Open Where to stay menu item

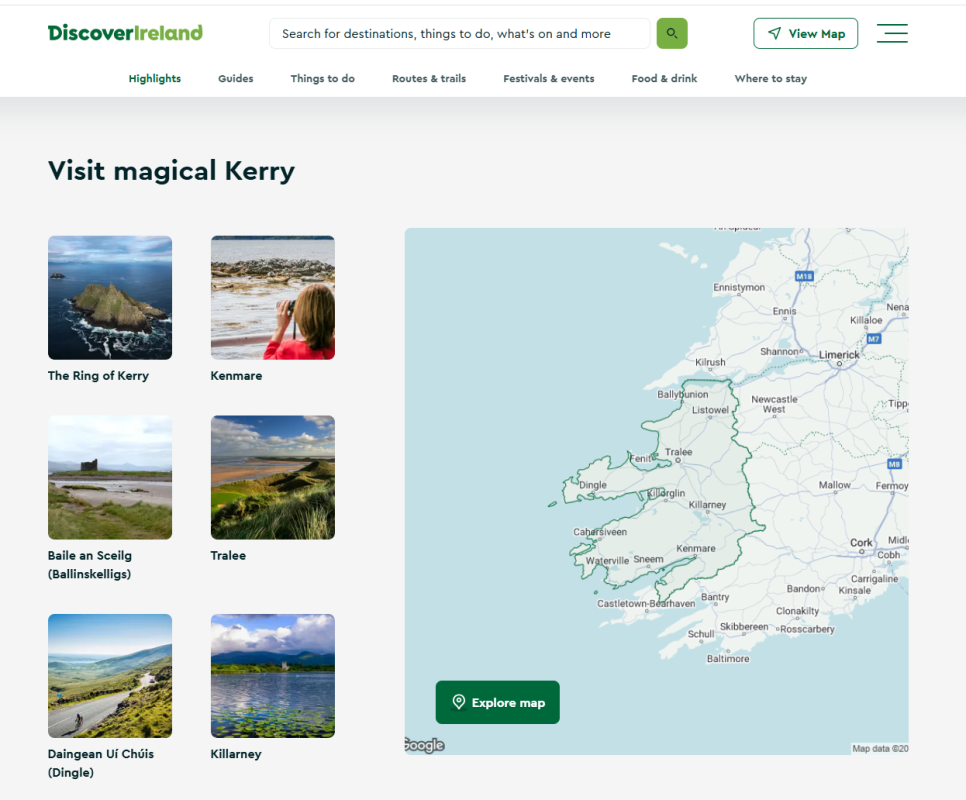click(770, 78)
